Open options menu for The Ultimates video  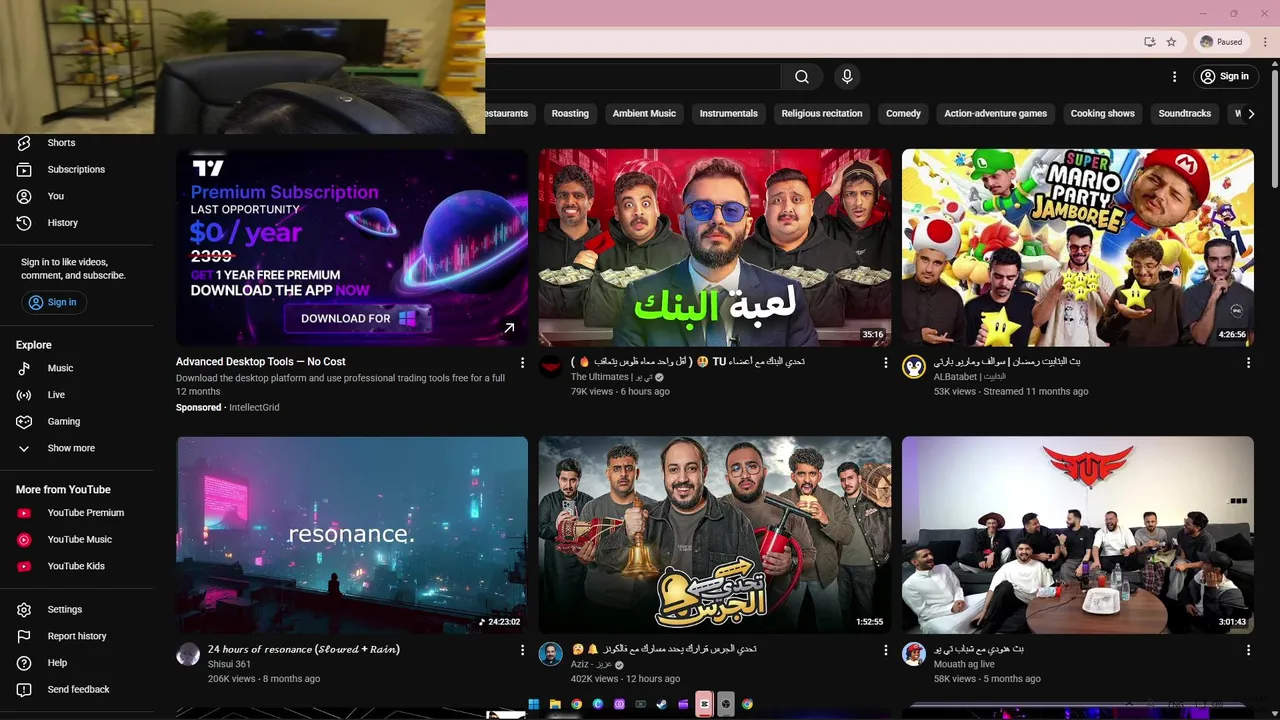[885, 363]
